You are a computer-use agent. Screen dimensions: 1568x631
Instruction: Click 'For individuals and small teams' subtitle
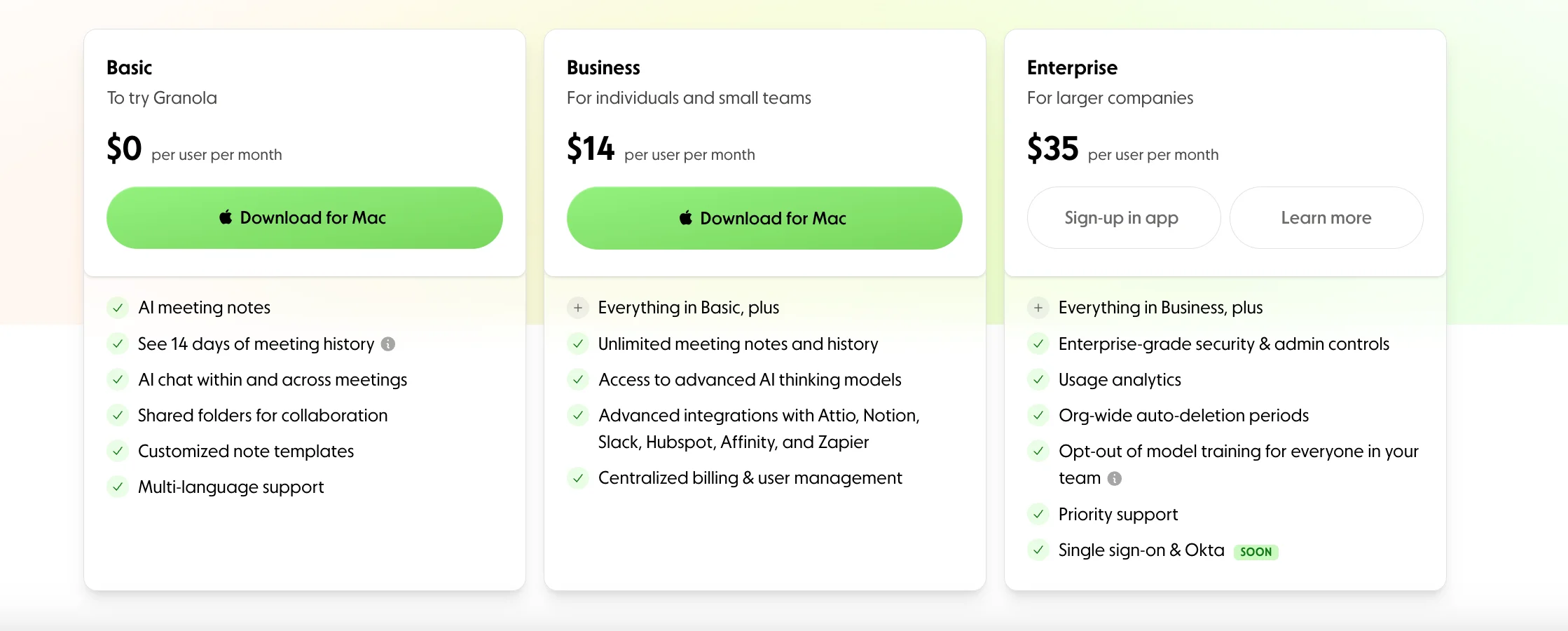coord(689,98)
